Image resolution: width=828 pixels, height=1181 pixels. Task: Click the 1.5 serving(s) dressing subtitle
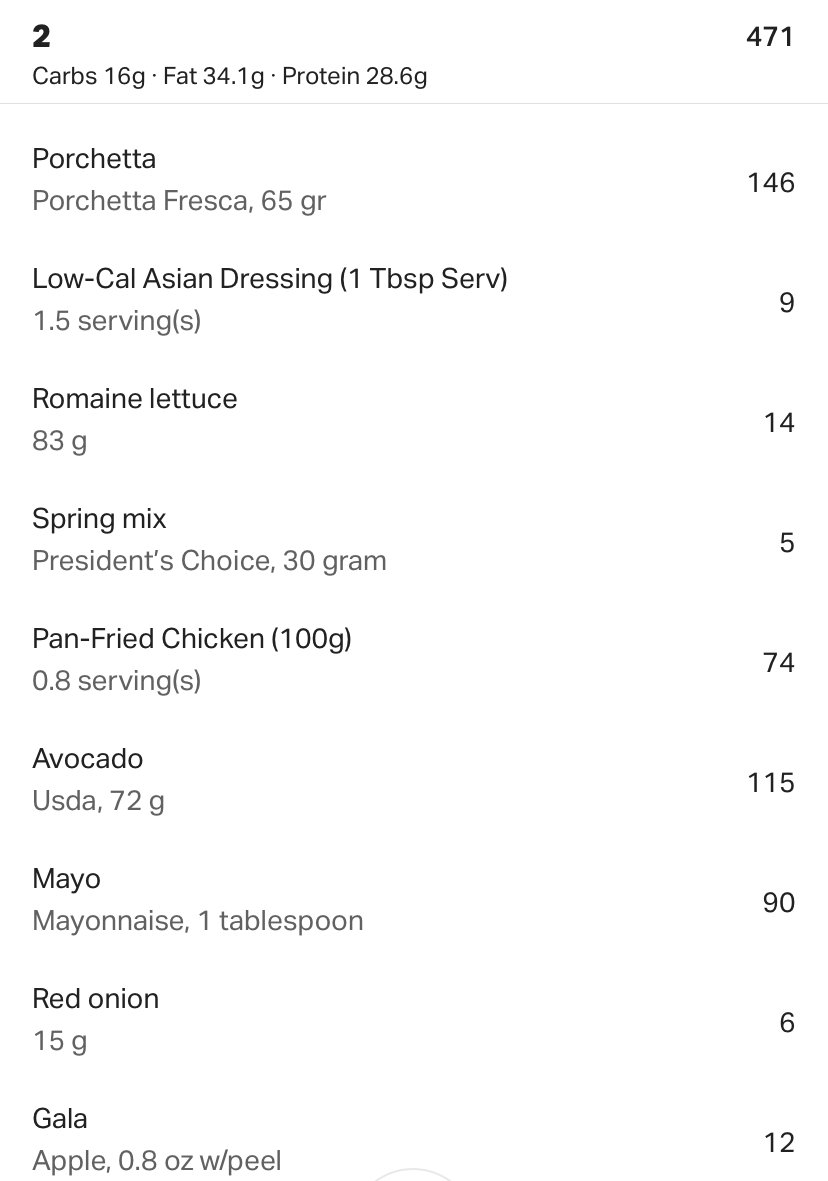tap(117, 321)
